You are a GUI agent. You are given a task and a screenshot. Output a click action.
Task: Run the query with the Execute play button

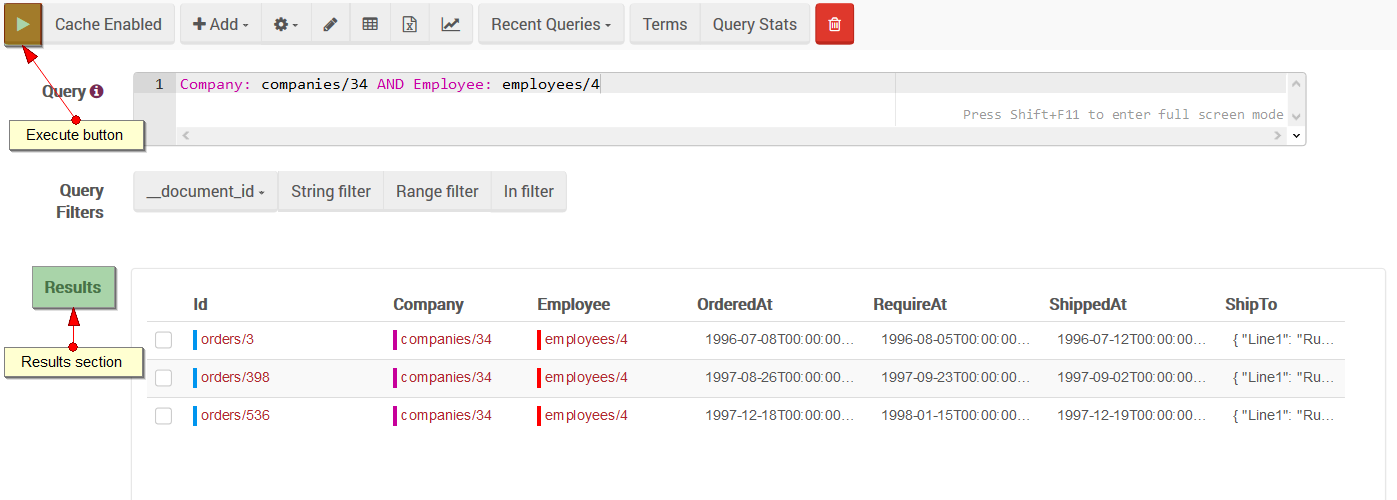[23, 24]
